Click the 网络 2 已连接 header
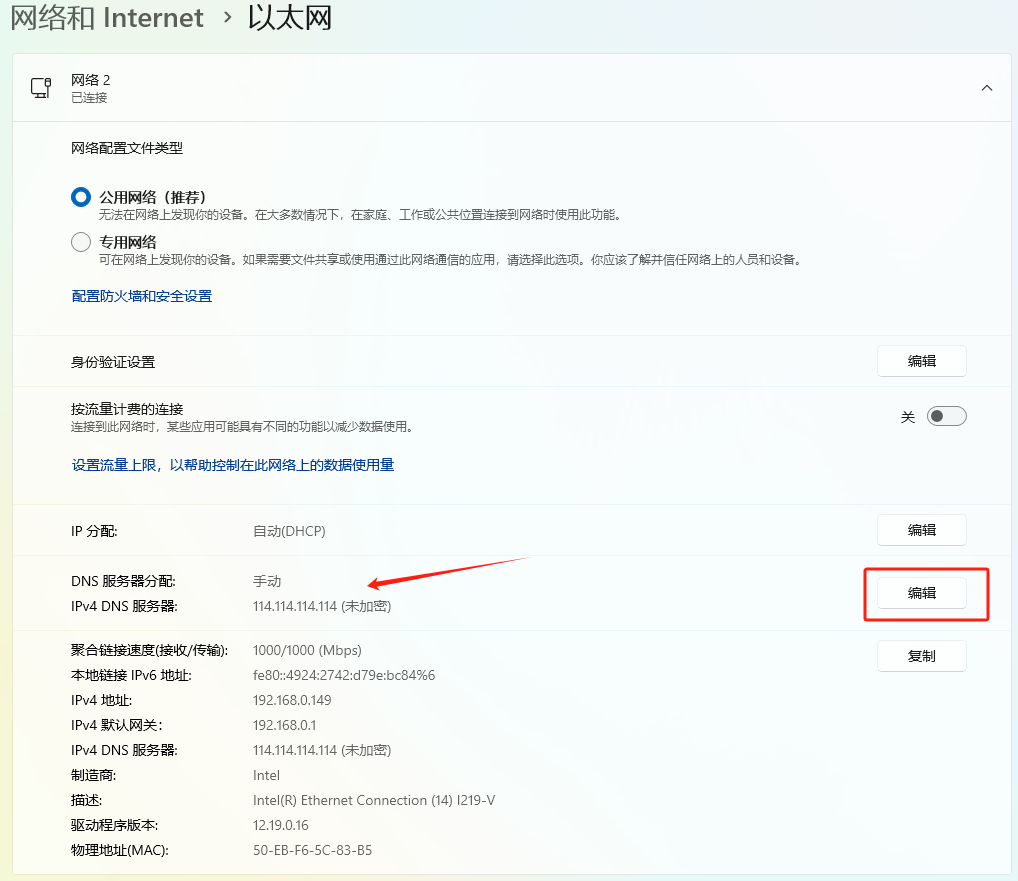This screenshot has width=1018, height=881. click(x=90, y=88)
